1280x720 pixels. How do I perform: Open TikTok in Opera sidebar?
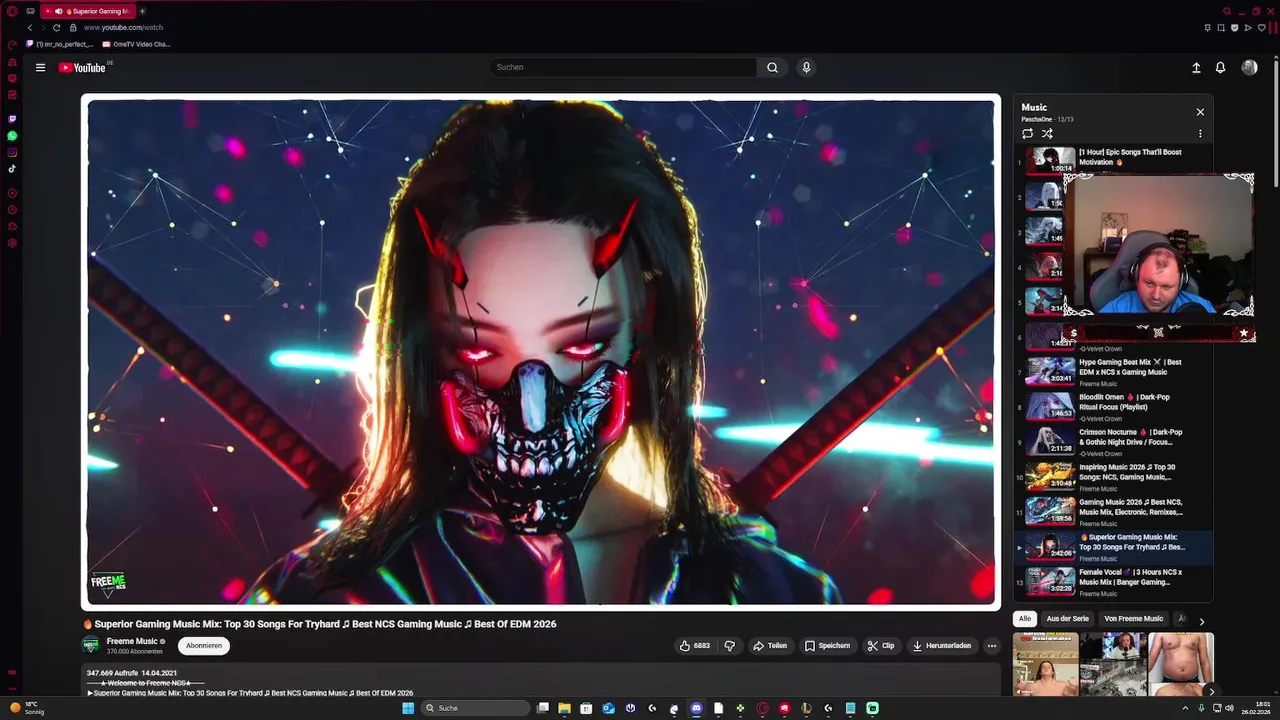12,169
